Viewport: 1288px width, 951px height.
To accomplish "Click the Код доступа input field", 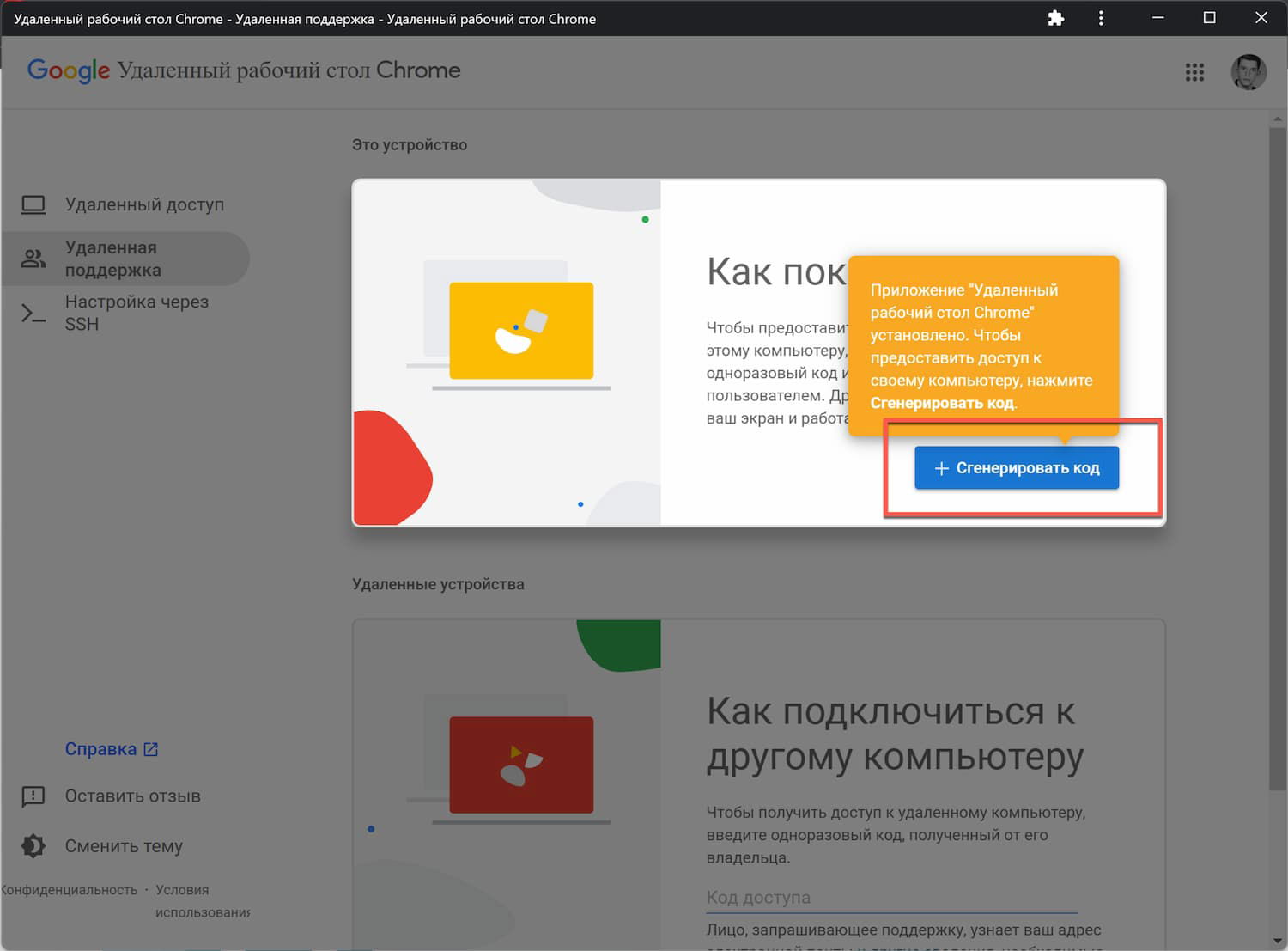I will pyautogui.click(x=889, y=897).
